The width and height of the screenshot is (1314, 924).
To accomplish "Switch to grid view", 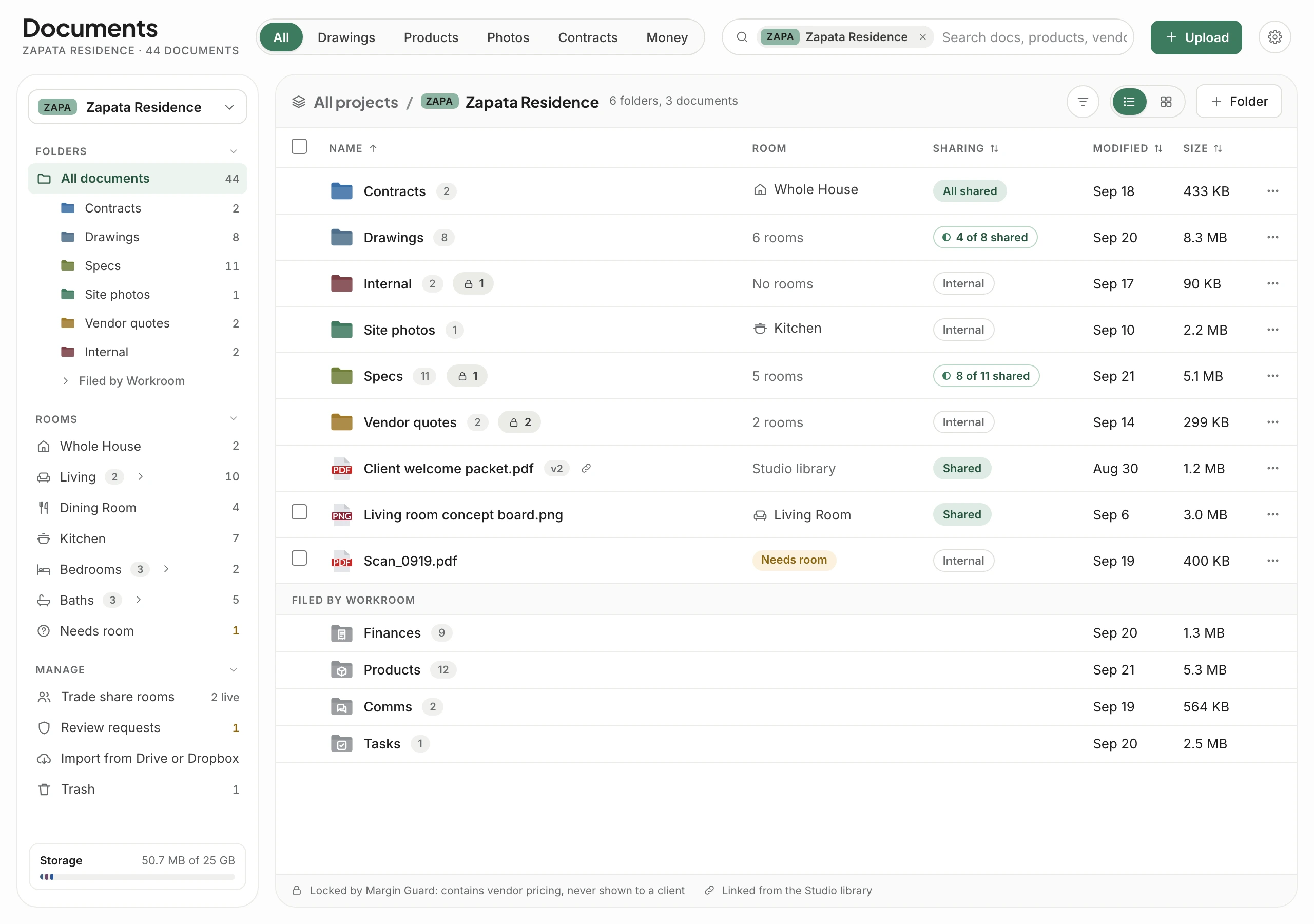I will [1166, 102].
